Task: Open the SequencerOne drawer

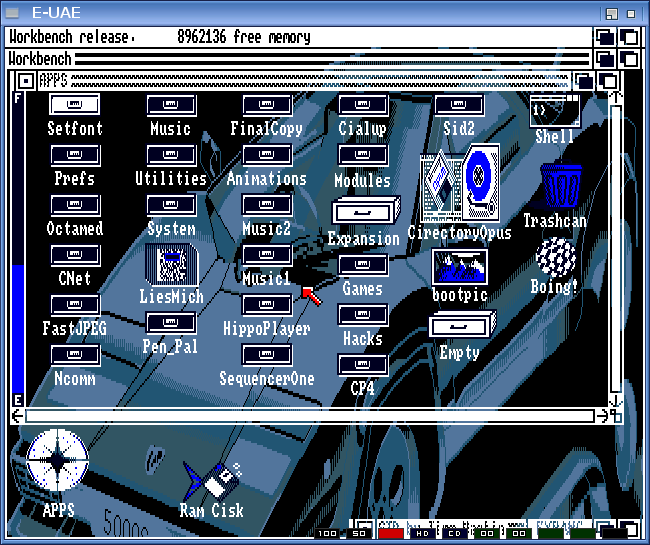Action: (x=267, y=356)
